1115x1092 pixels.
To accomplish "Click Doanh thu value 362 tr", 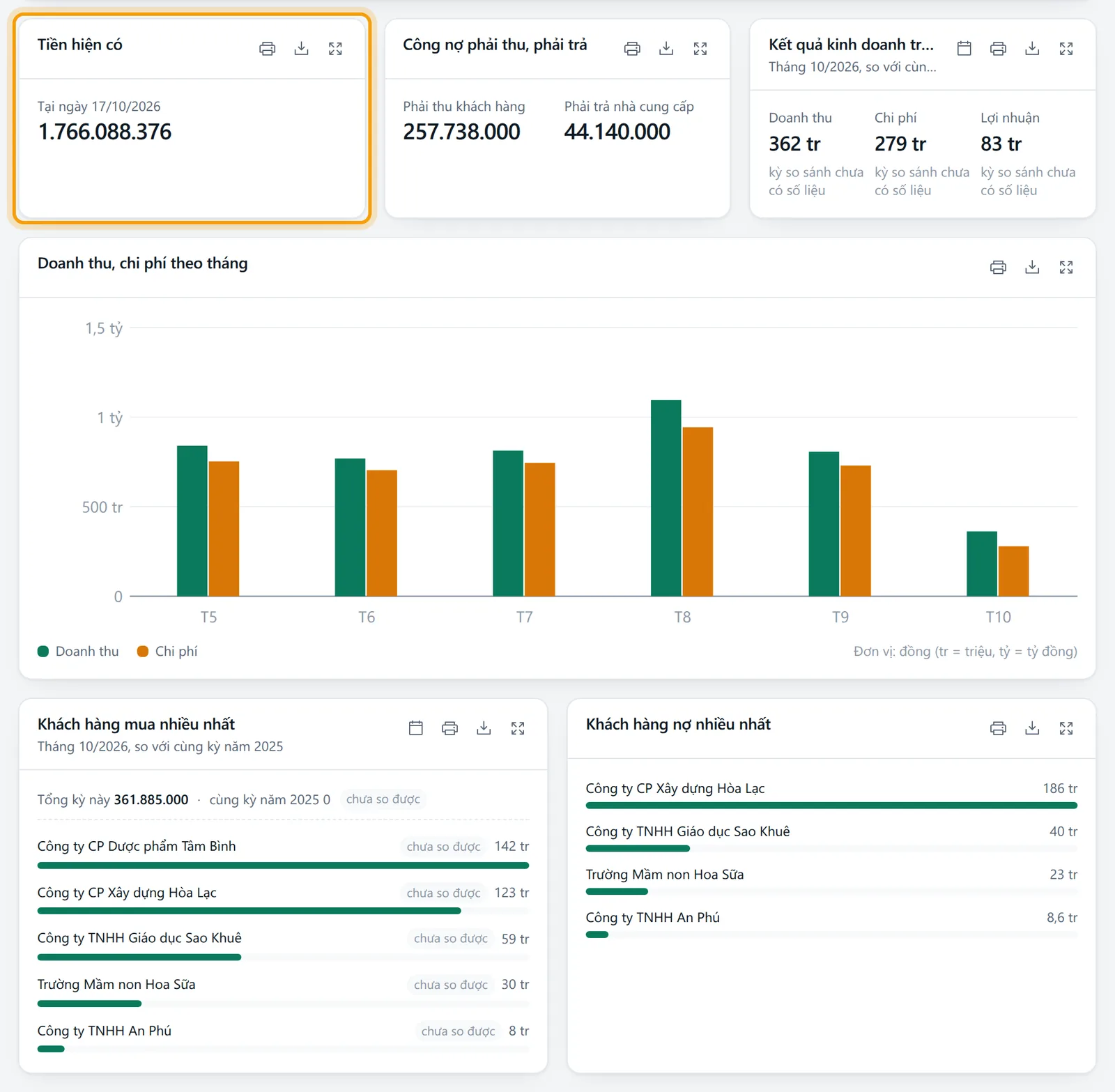I will pos(794,144).
